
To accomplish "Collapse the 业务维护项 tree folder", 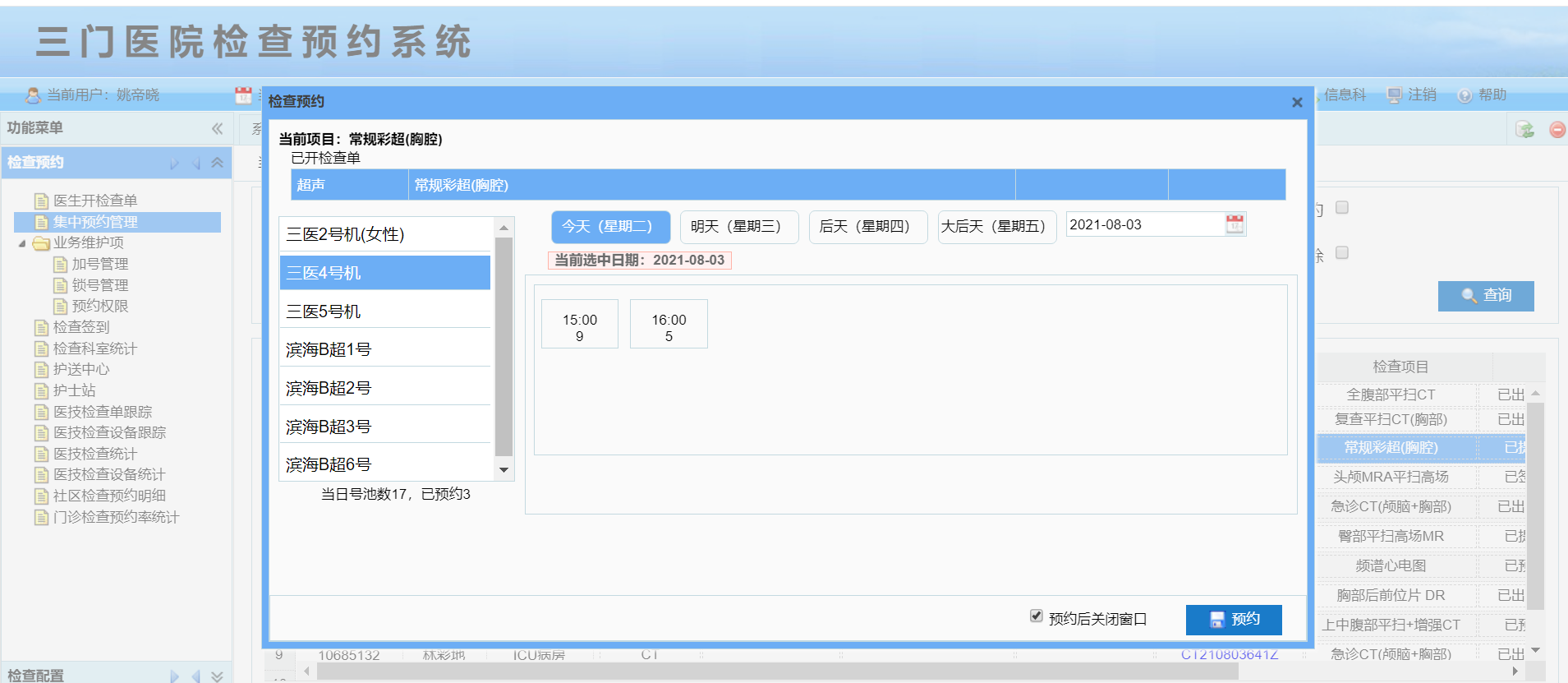I will tap(22, 243).
